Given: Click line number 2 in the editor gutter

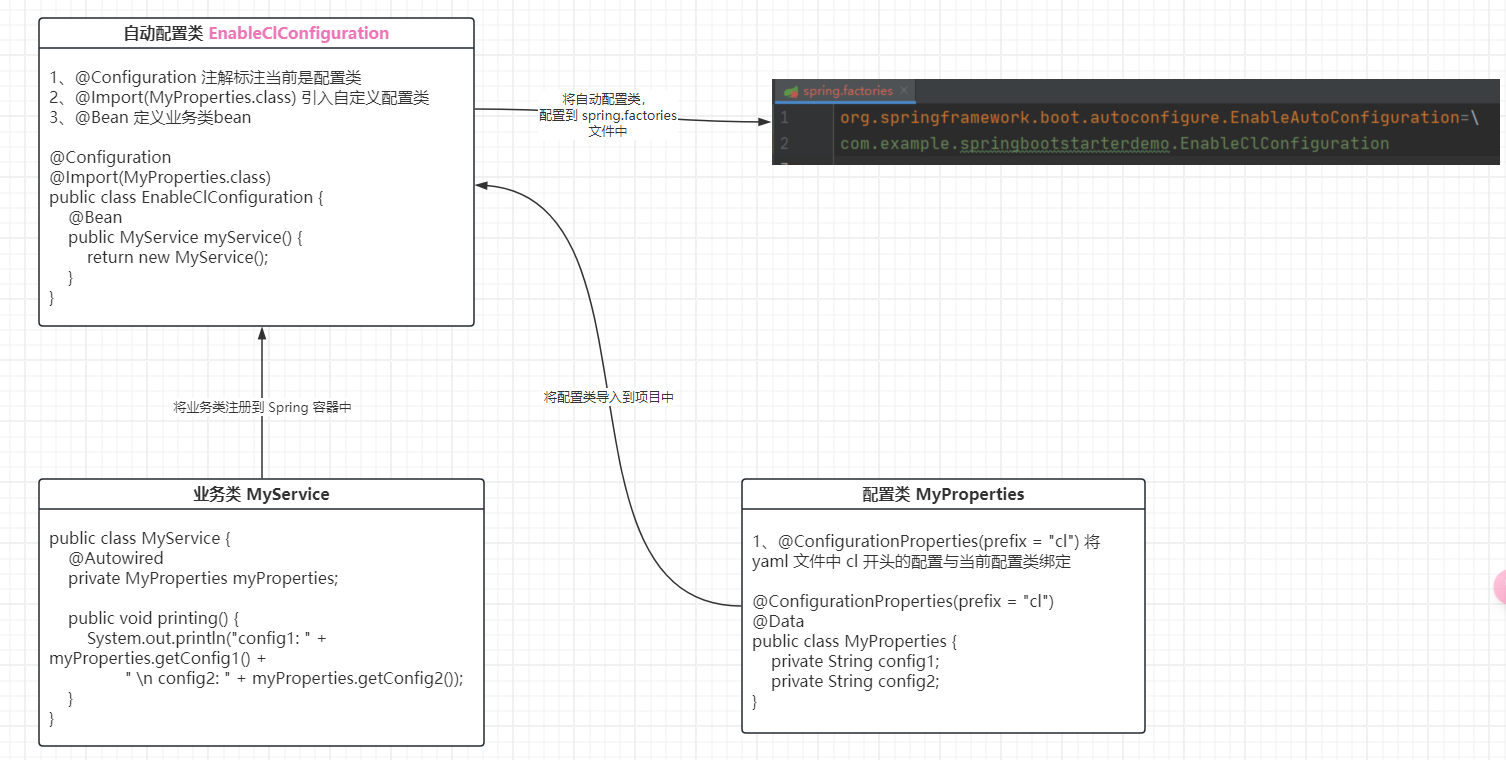Looking at the screenshot, I should pos(785,143).
